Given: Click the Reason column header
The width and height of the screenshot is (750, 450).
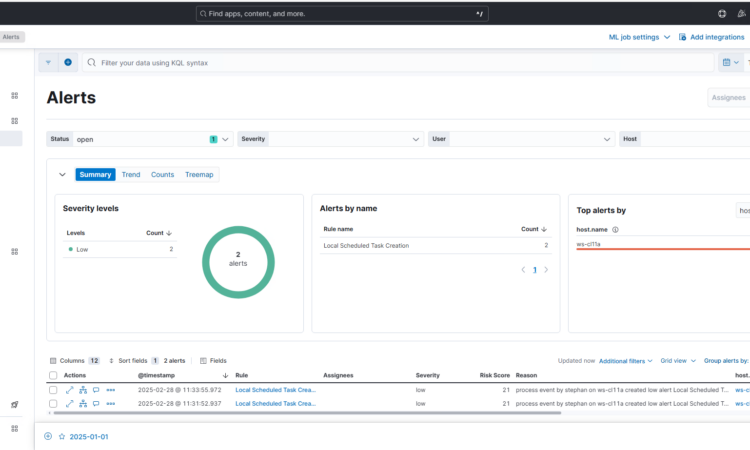Looking at the screenshot, I should point(526,375).
